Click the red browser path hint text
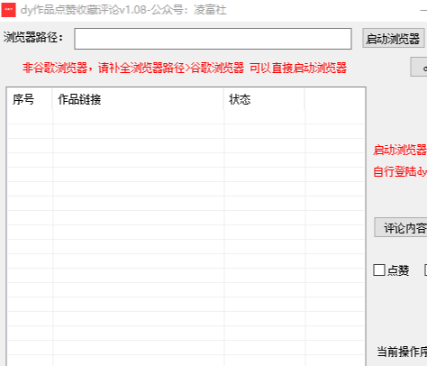 [x=184, y=68]
